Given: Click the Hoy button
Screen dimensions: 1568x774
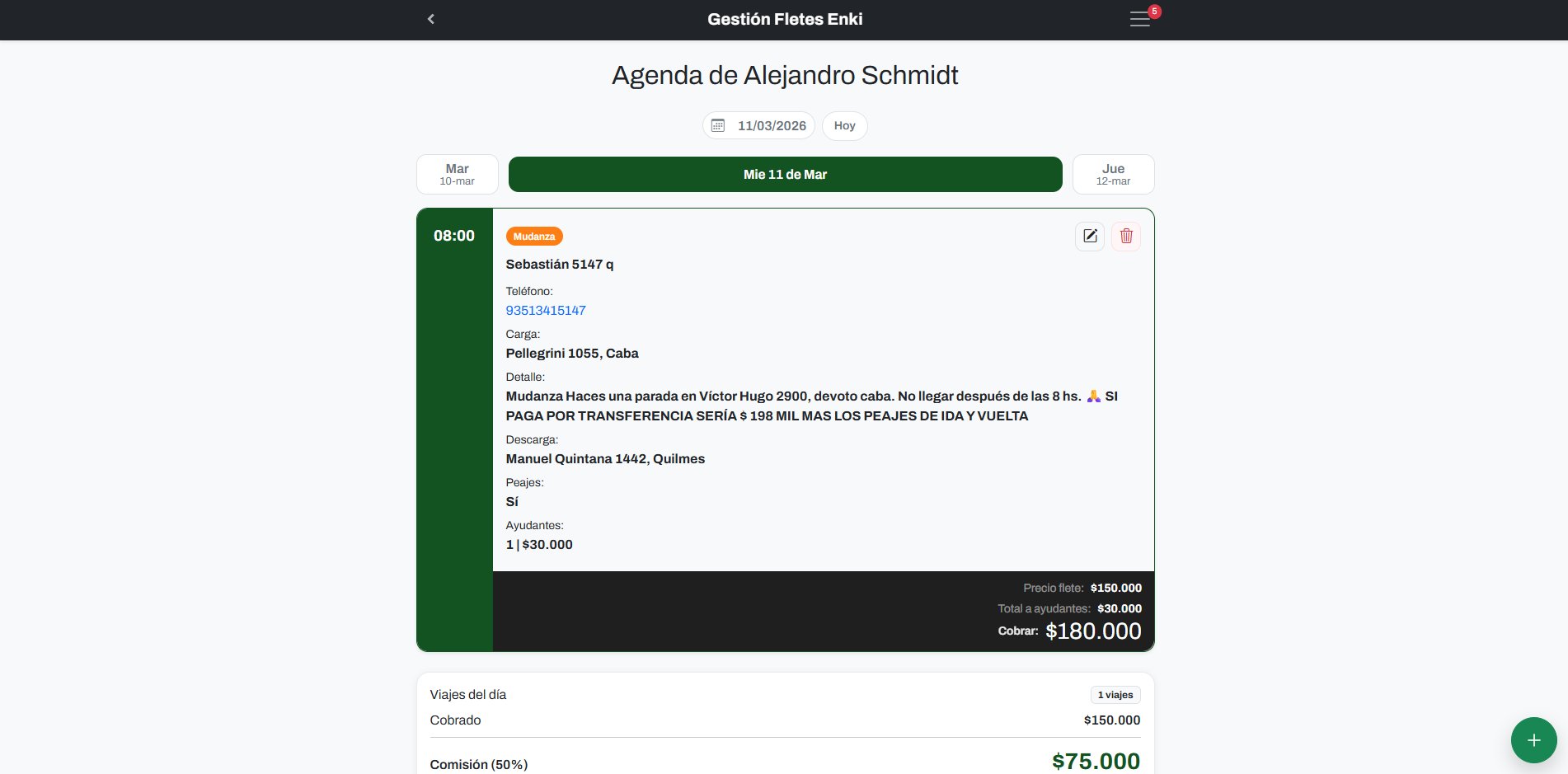Looking at the screenshot, I should [x=844, y=125].
